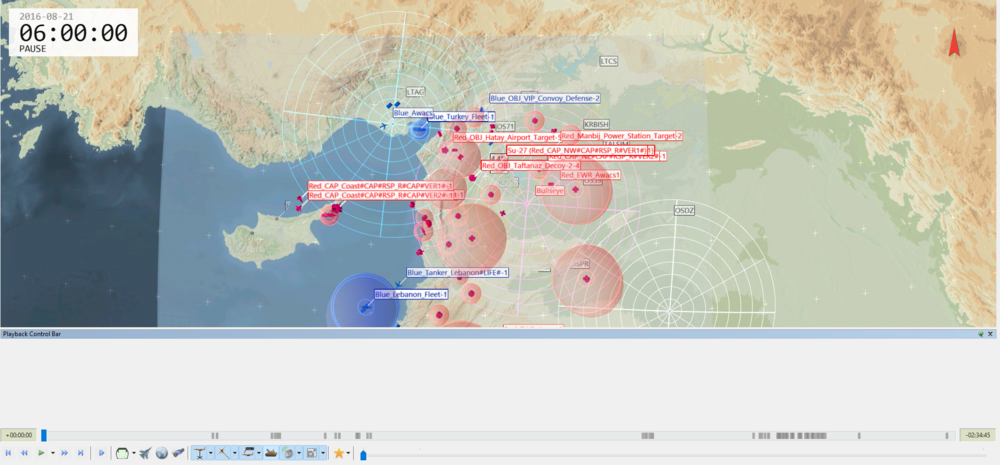Click the playback timeline position marker
The image size is (1000, 465).
coord(43,435)
